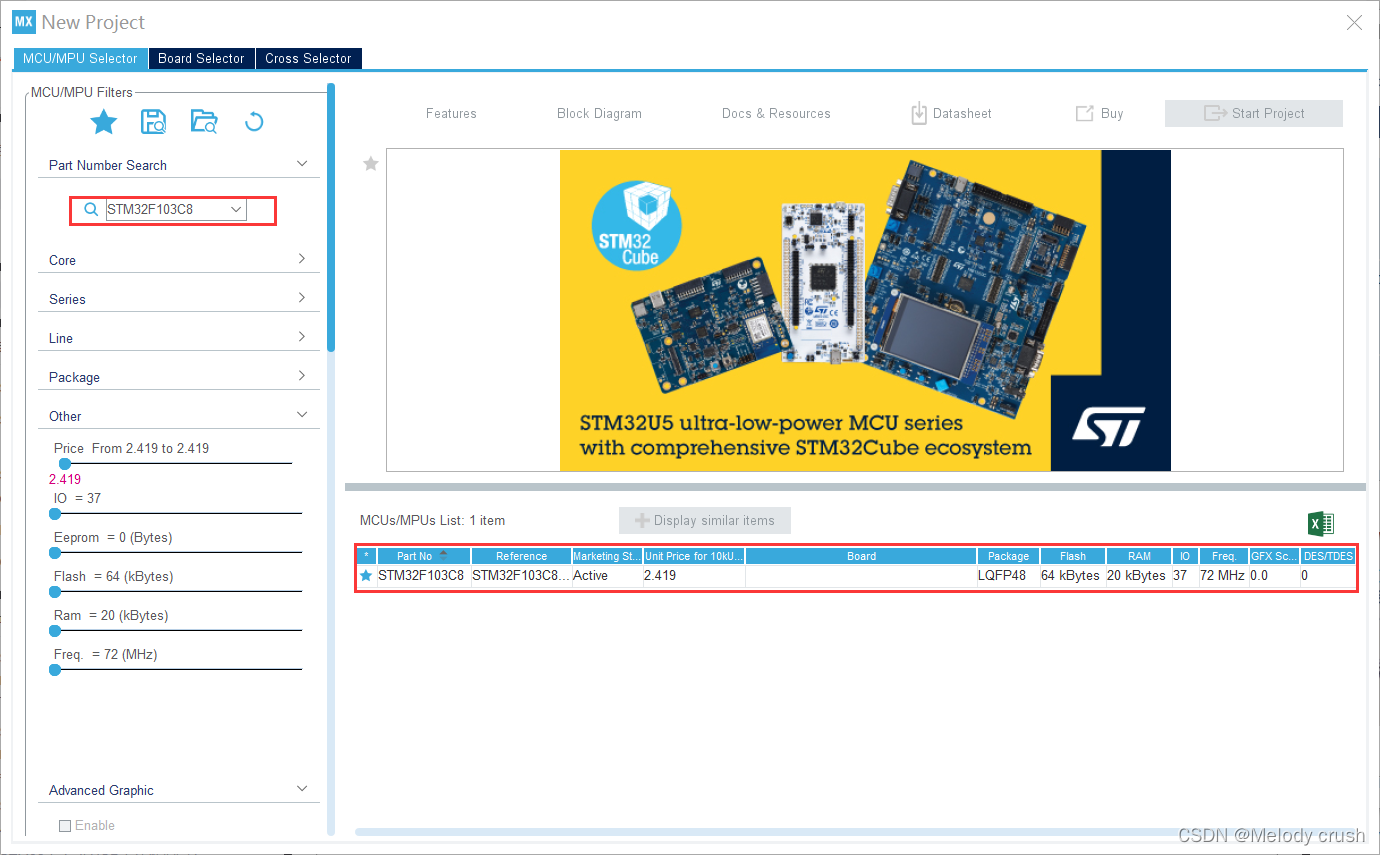The height and width of the screenshot is (855, 1380).
Task: Toggle the blue favorite star of STM32F103C8 row
Action: tap(366, 576)
